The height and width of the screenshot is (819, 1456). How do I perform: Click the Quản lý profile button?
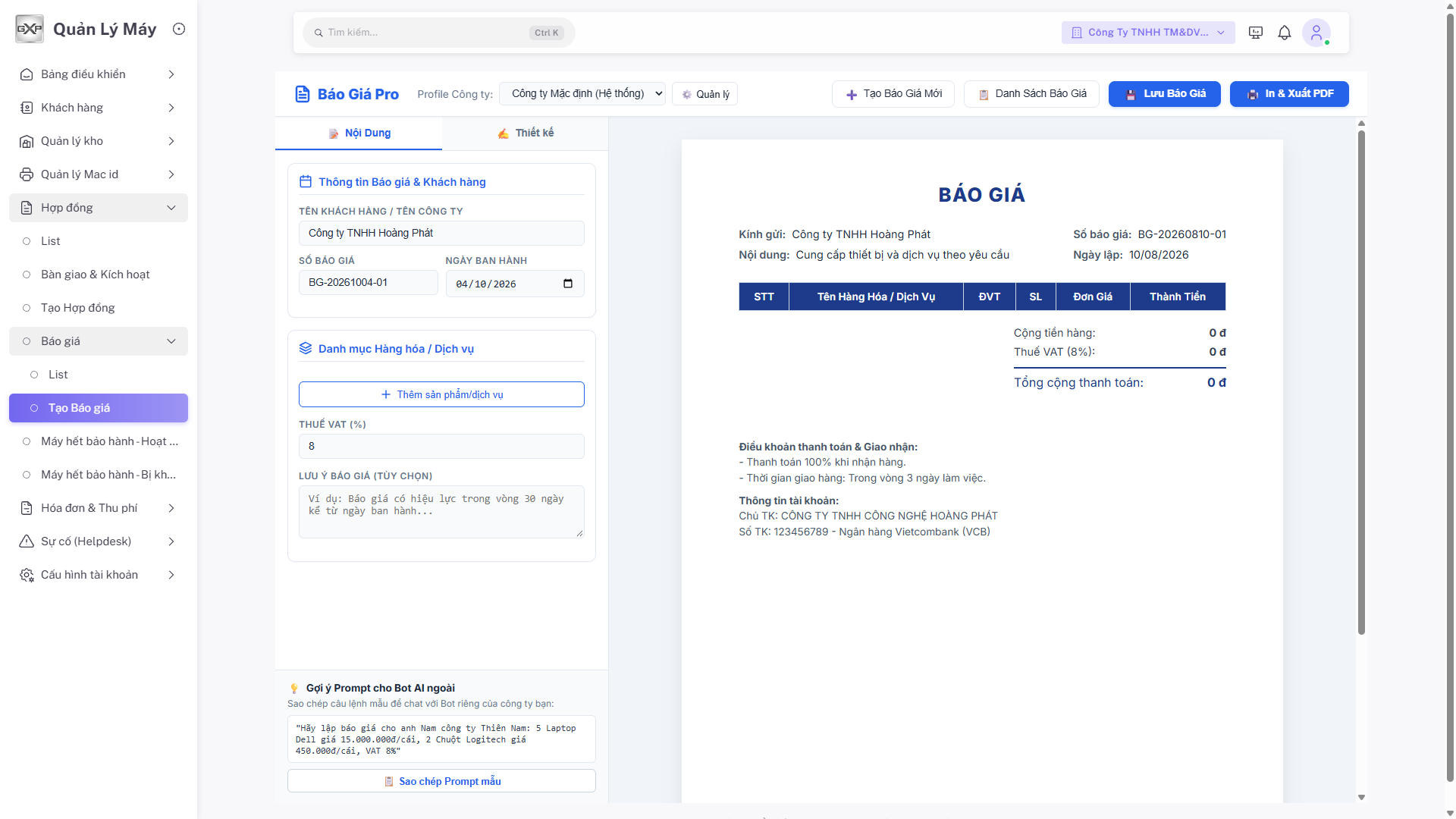(x=705, y=94)
